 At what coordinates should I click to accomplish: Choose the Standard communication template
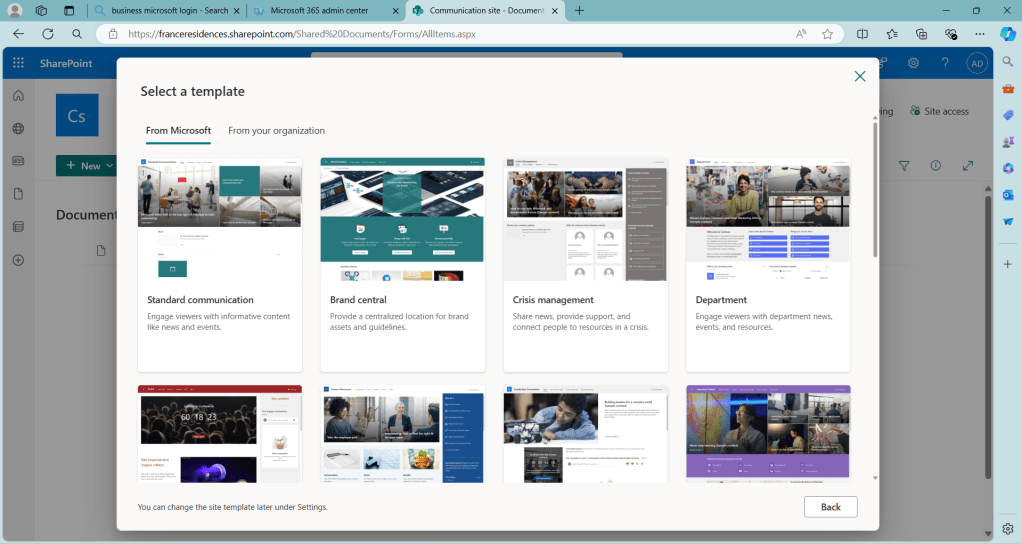220,264
